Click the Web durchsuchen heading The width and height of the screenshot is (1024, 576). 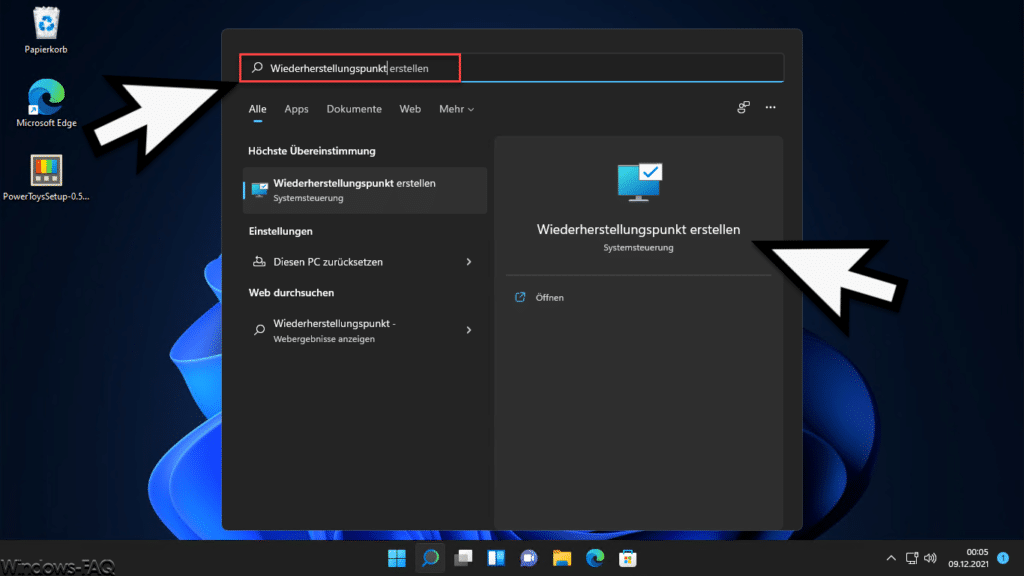point(291,293)
